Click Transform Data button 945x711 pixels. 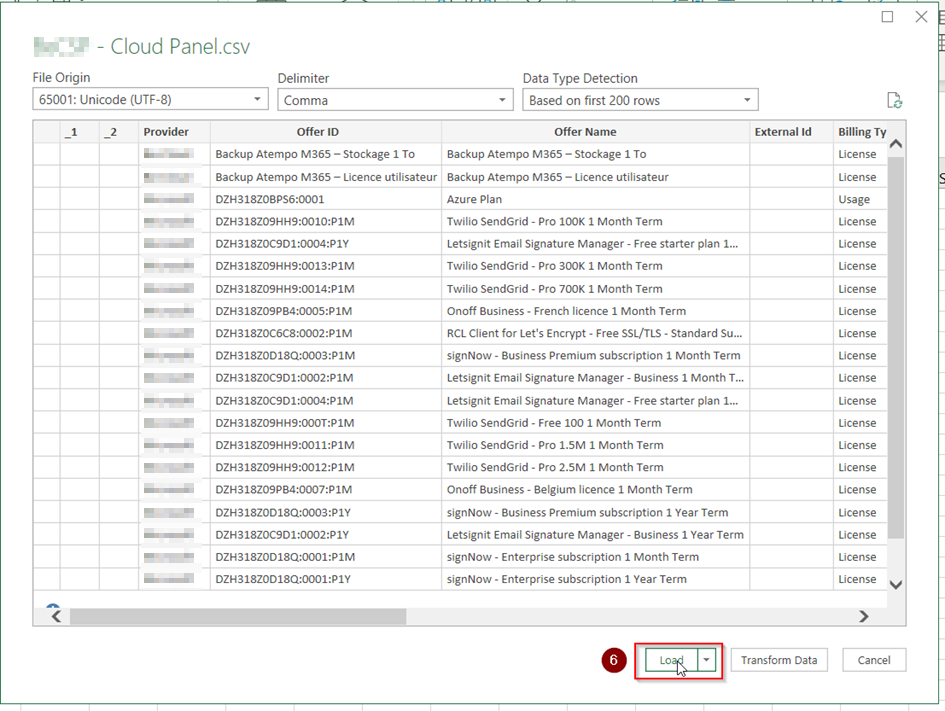pos(779,660)
